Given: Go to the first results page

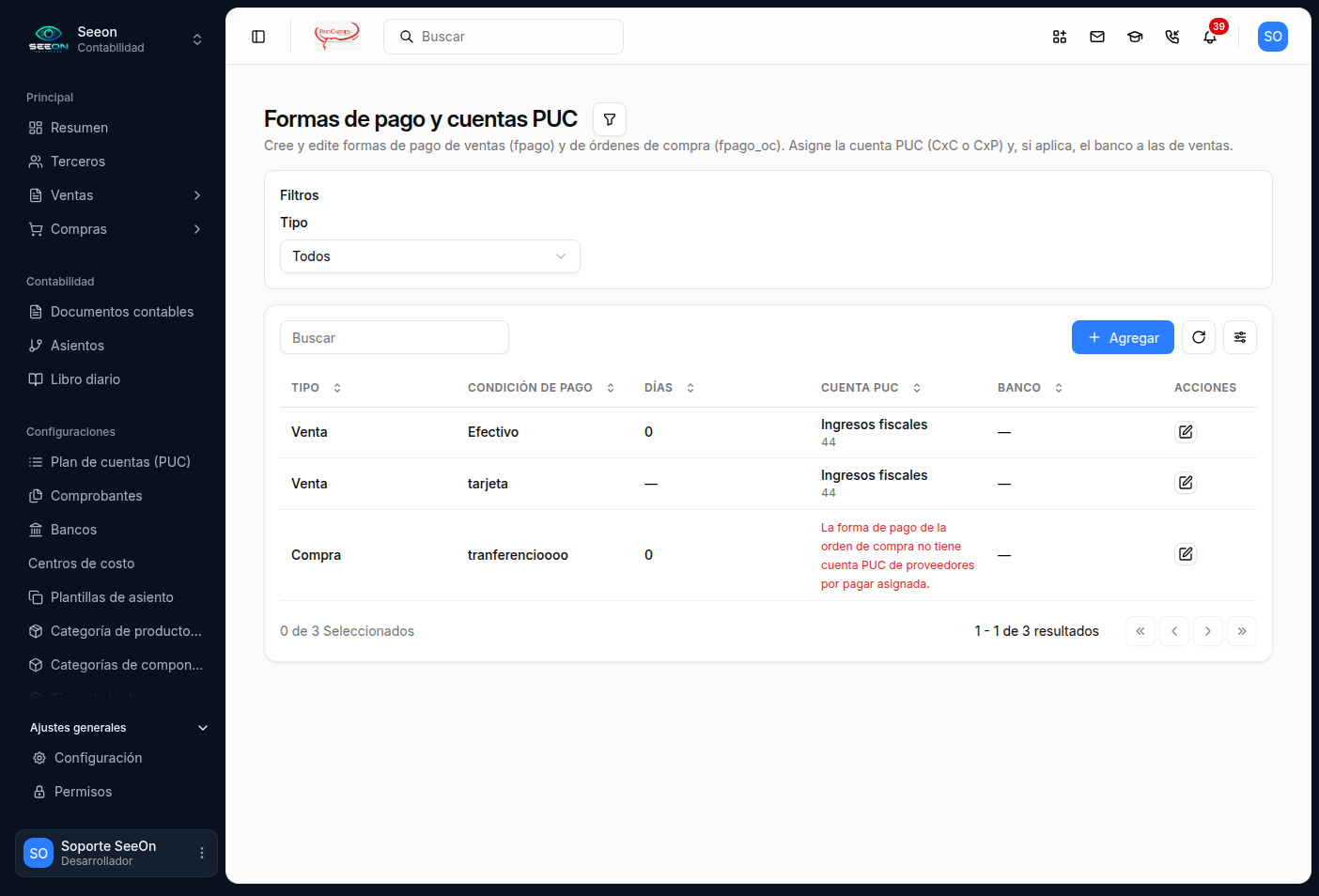Looking at the screenshot, I should [x=1141, y=631].
